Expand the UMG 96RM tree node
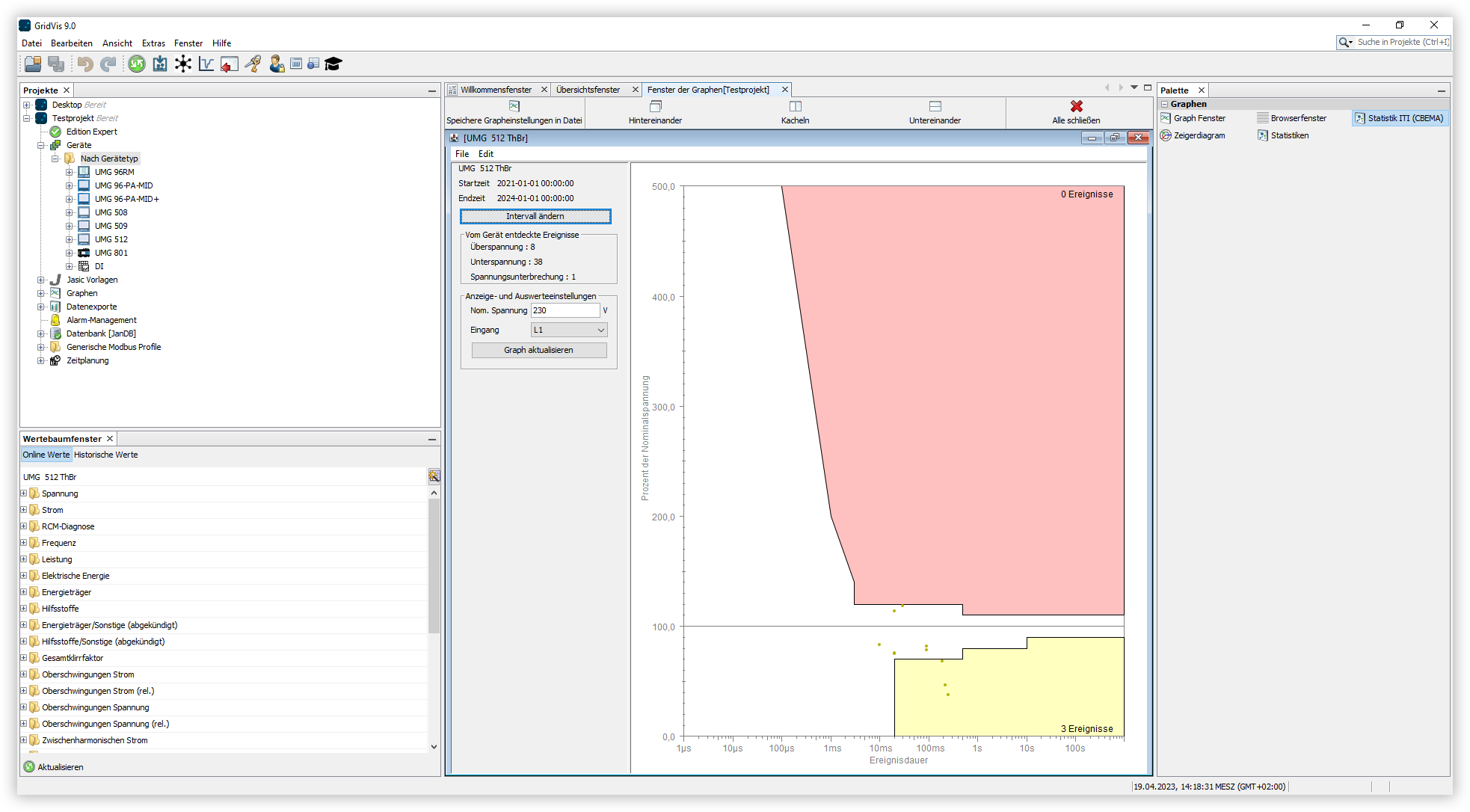The width and height of the screenshot is (1470, 812). click(x=69, y=172)
